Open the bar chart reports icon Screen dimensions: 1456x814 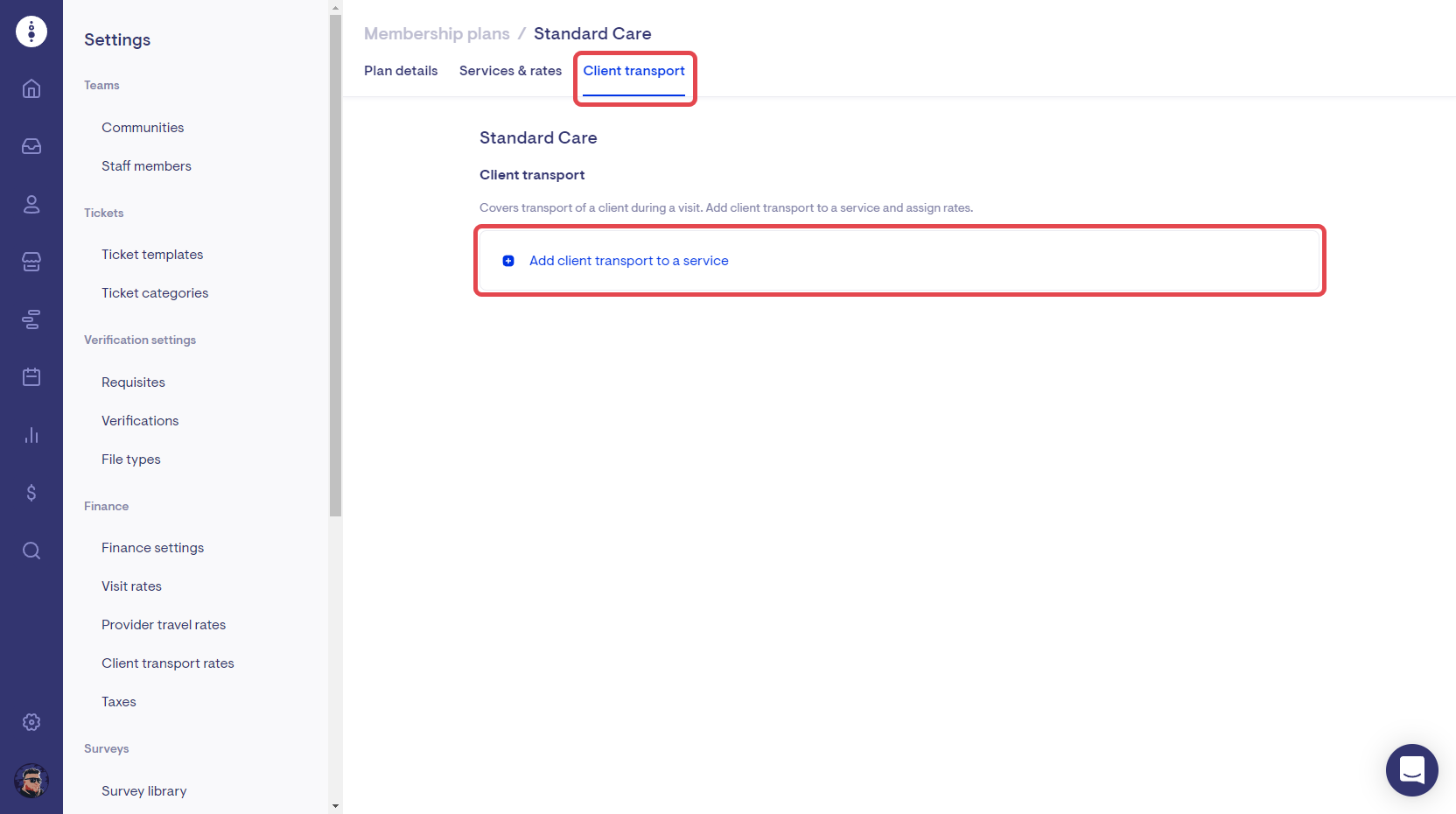click(x=31, y=435)
